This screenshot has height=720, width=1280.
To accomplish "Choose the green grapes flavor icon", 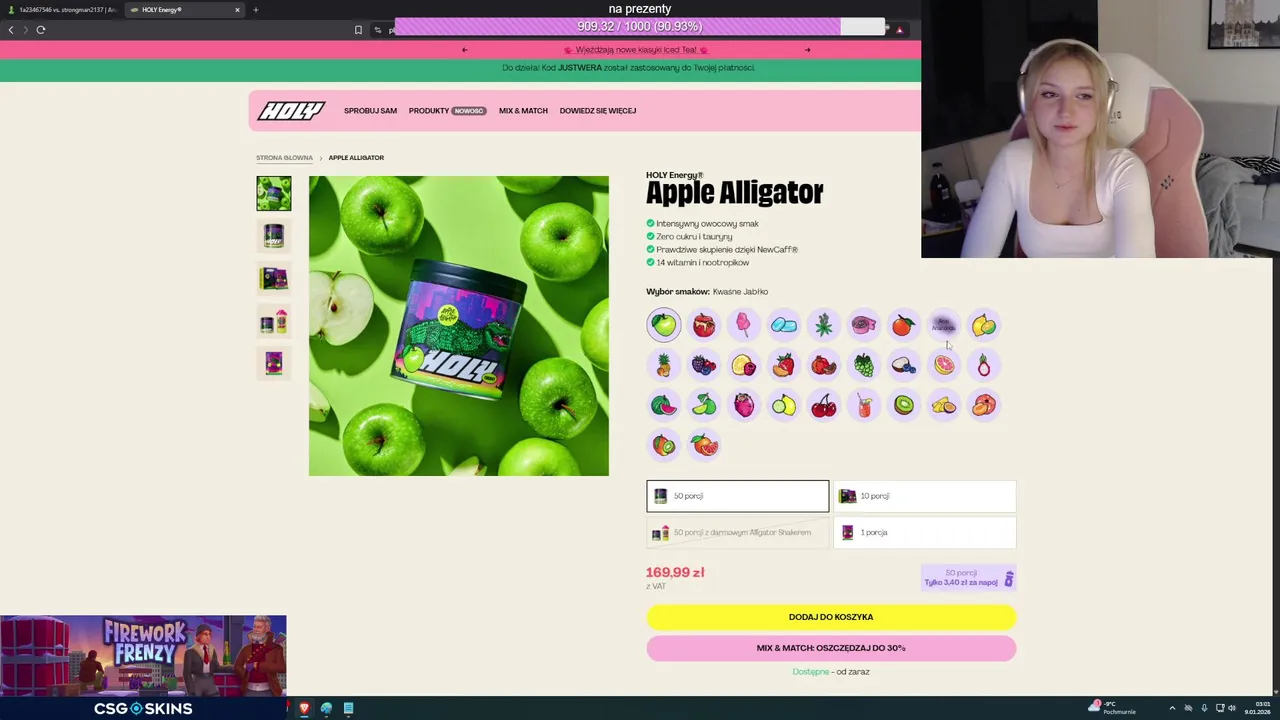I will (864, 365).
